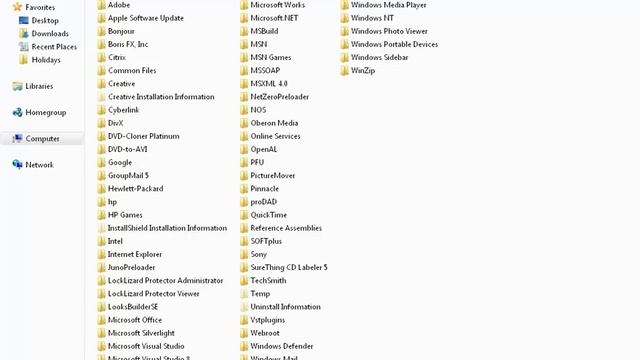Select the LooksBuilderSE folder name
This screenshot has height=360, width=640.
133,307
